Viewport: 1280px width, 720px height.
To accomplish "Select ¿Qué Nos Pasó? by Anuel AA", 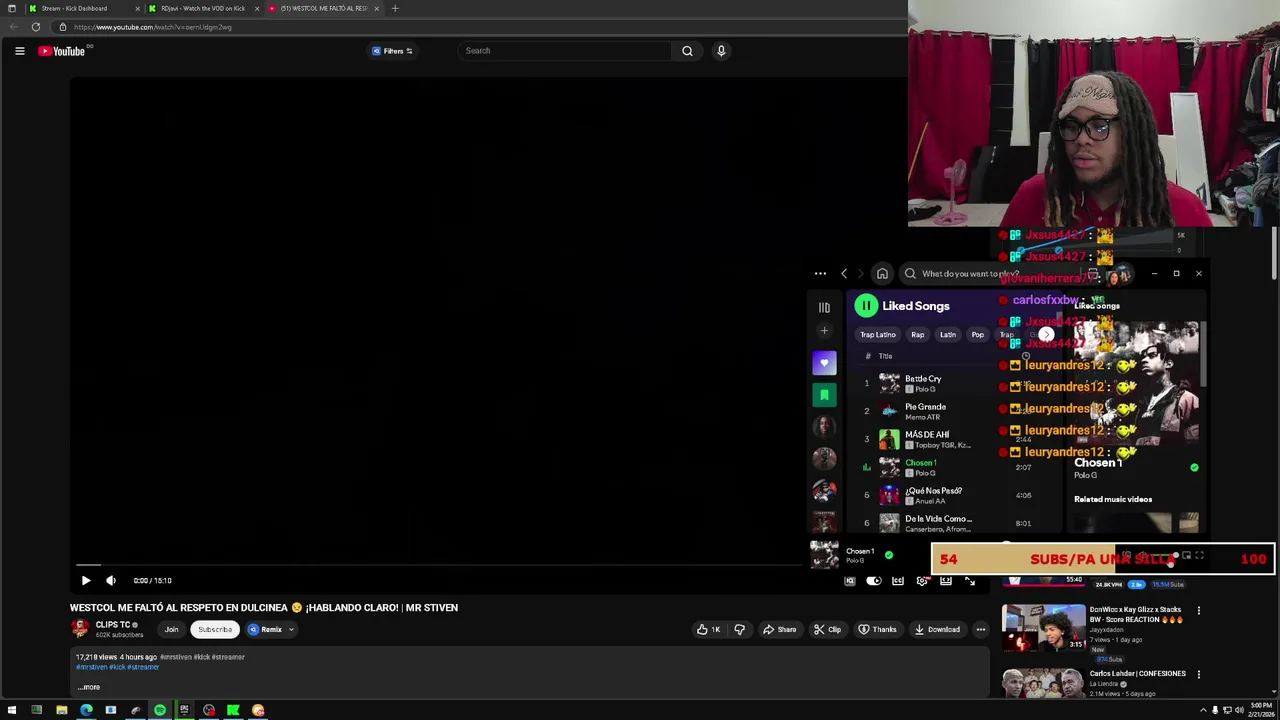I will (x=955, y=495).
